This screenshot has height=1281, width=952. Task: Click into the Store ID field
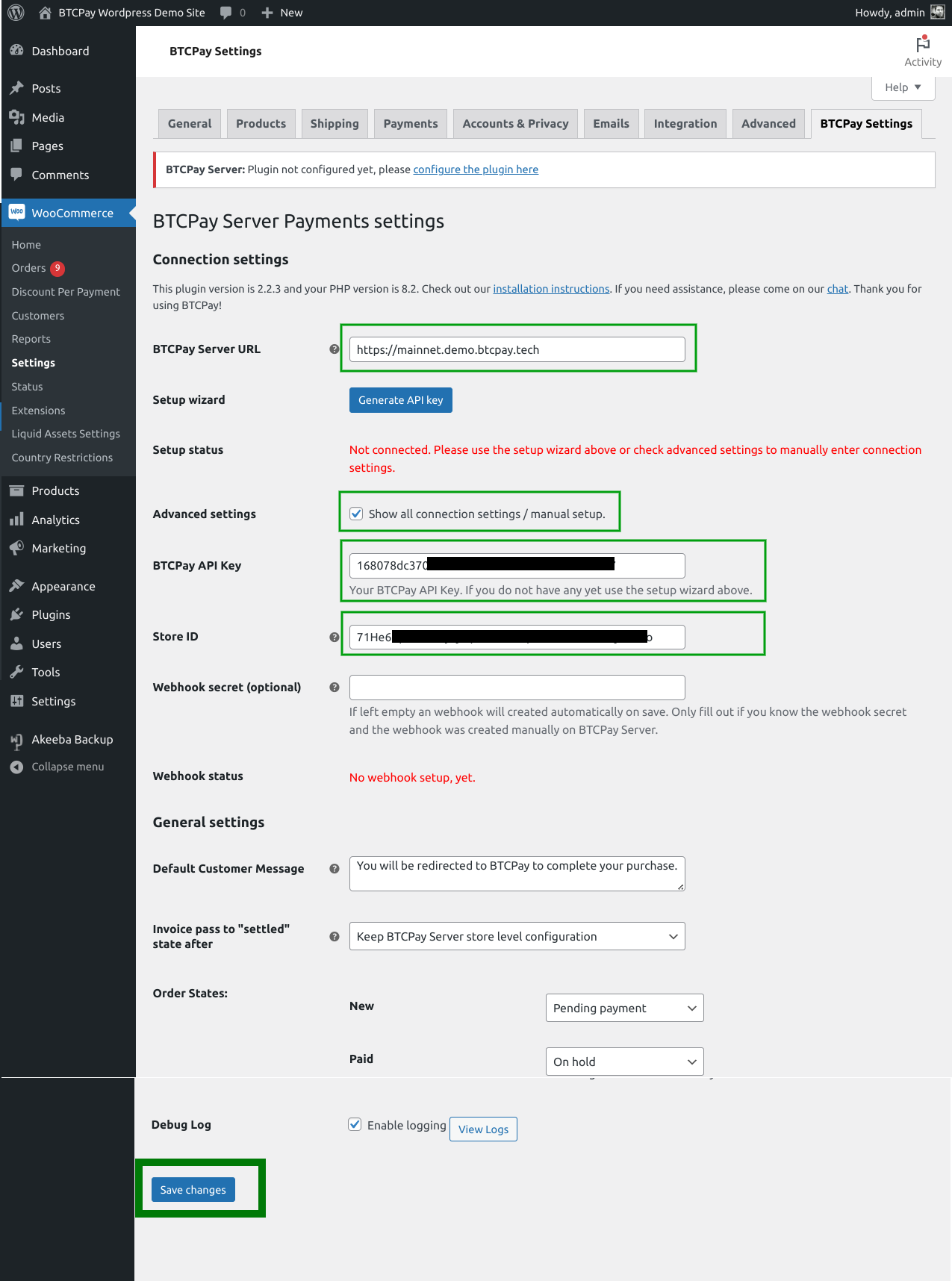click(x=517, y=637)
